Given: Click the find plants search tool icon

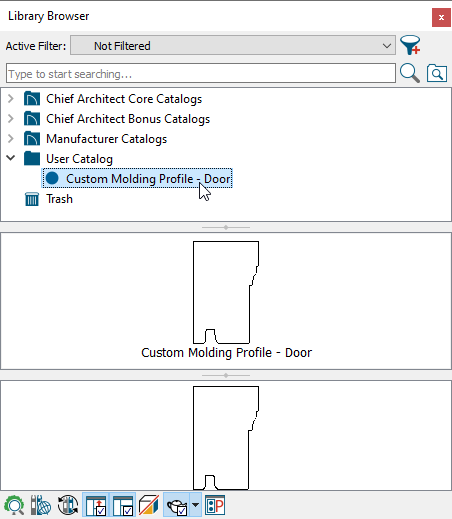Looking at the screenshot, I should coord(14,505).
